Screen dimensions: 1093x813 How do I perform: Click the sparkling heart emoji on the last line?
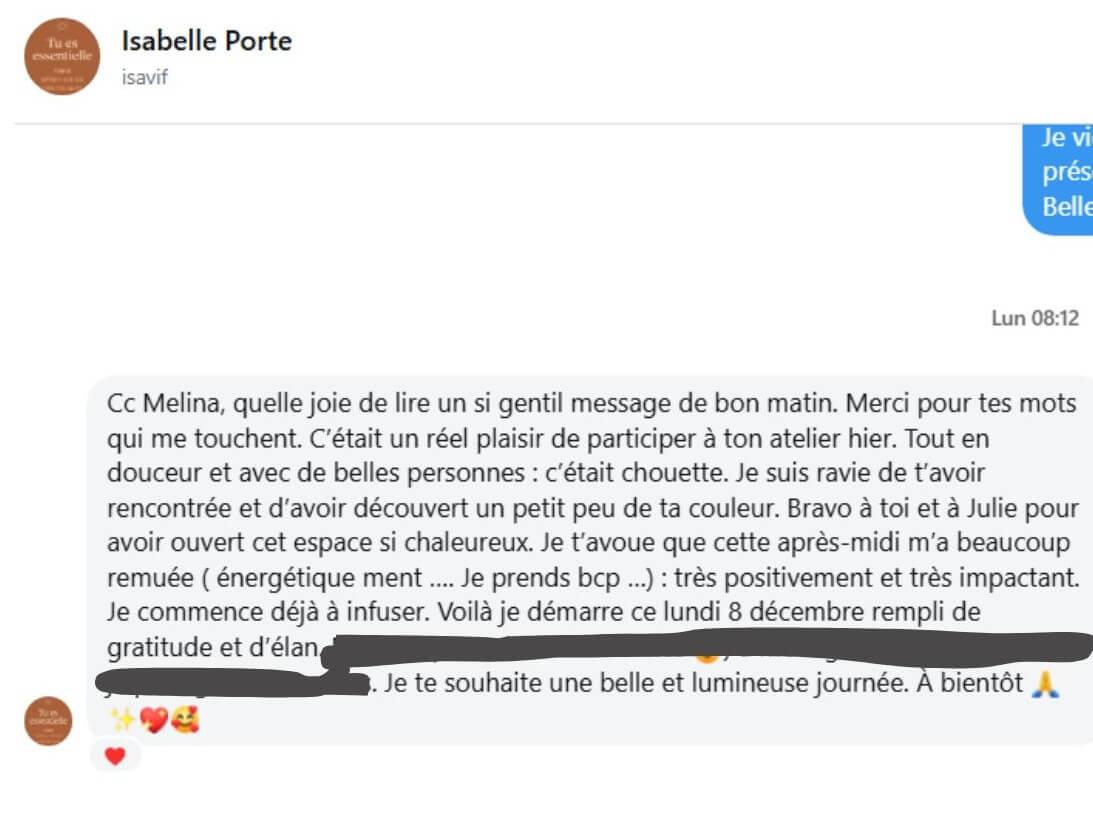[152, 718]
